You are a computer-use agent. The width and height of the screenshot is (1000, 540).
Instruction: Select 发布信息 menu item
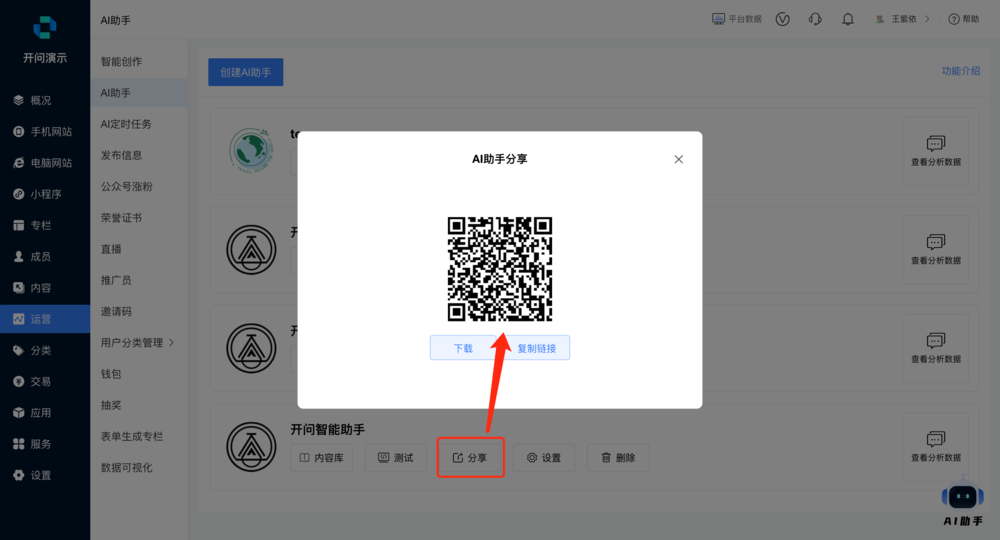point(138,155)
